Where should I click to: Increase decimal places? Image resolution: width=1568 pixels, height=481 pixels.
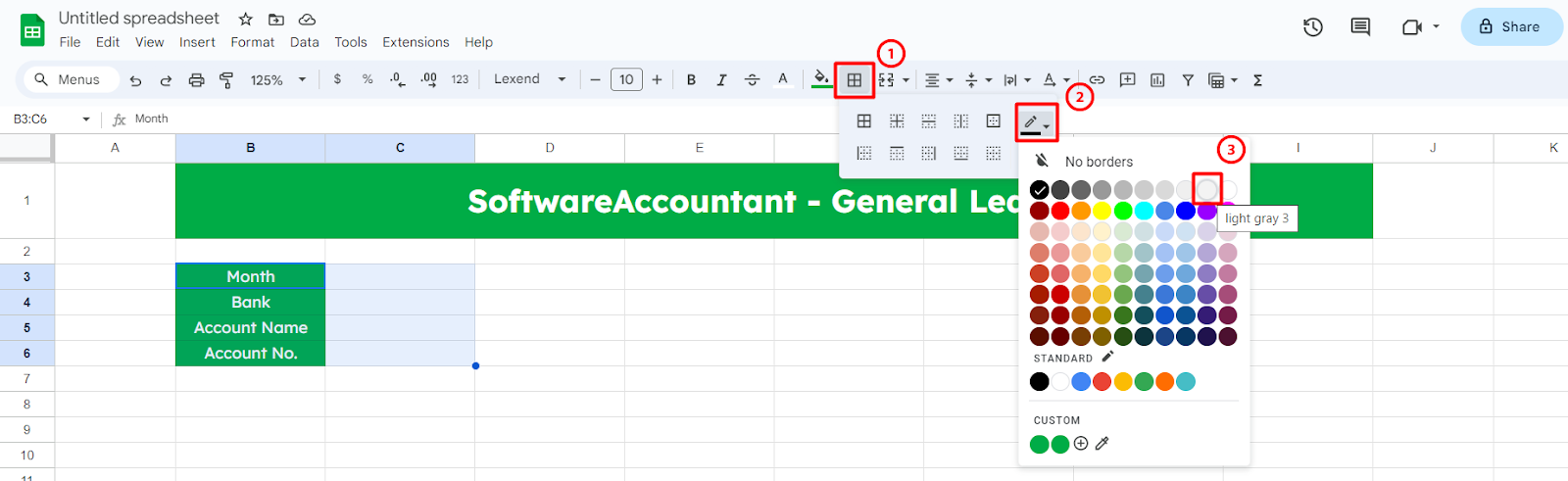[428, 79]
